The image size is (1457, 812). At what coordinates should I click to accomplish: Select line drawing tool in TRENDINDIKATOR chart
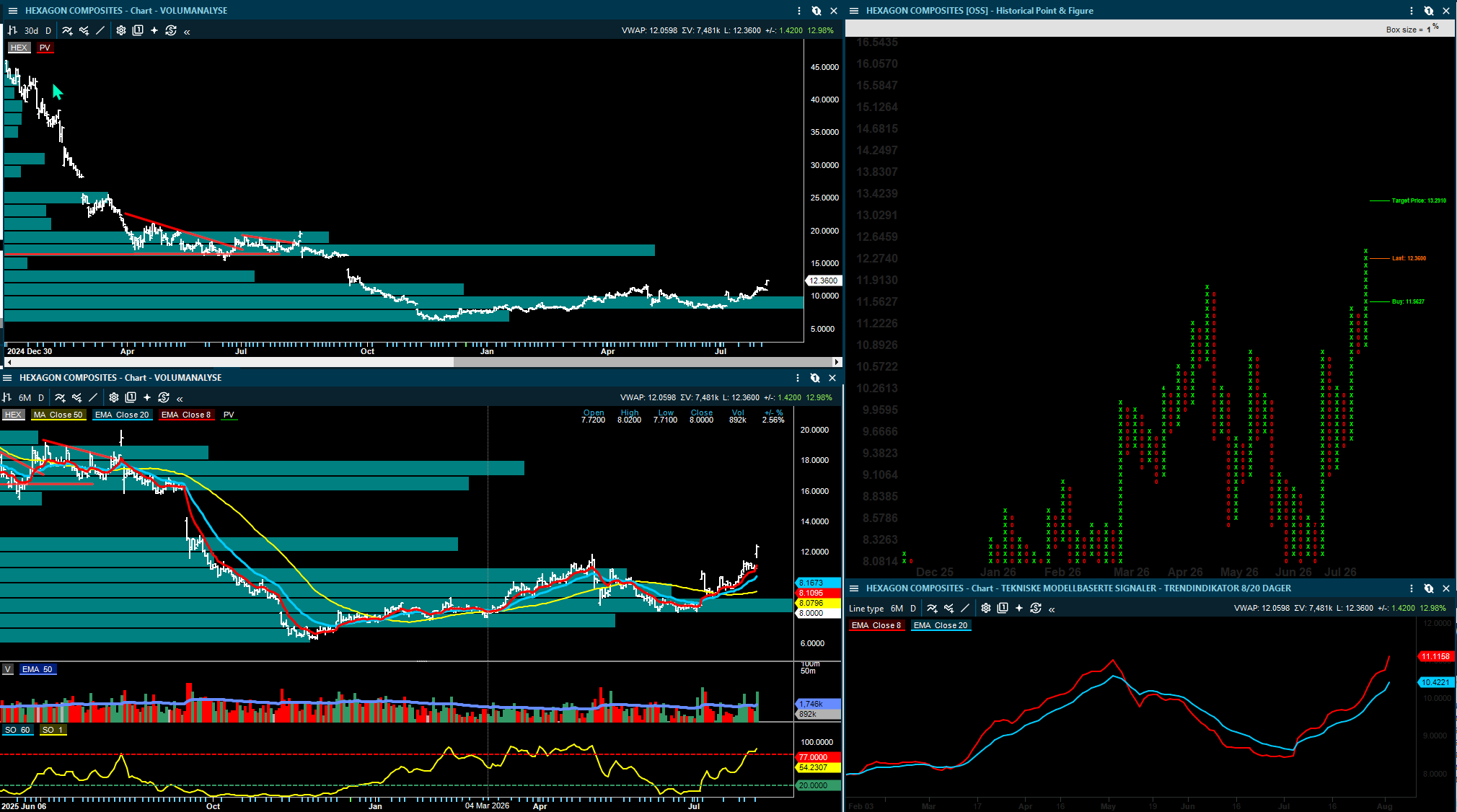click(x=965, y=608)
